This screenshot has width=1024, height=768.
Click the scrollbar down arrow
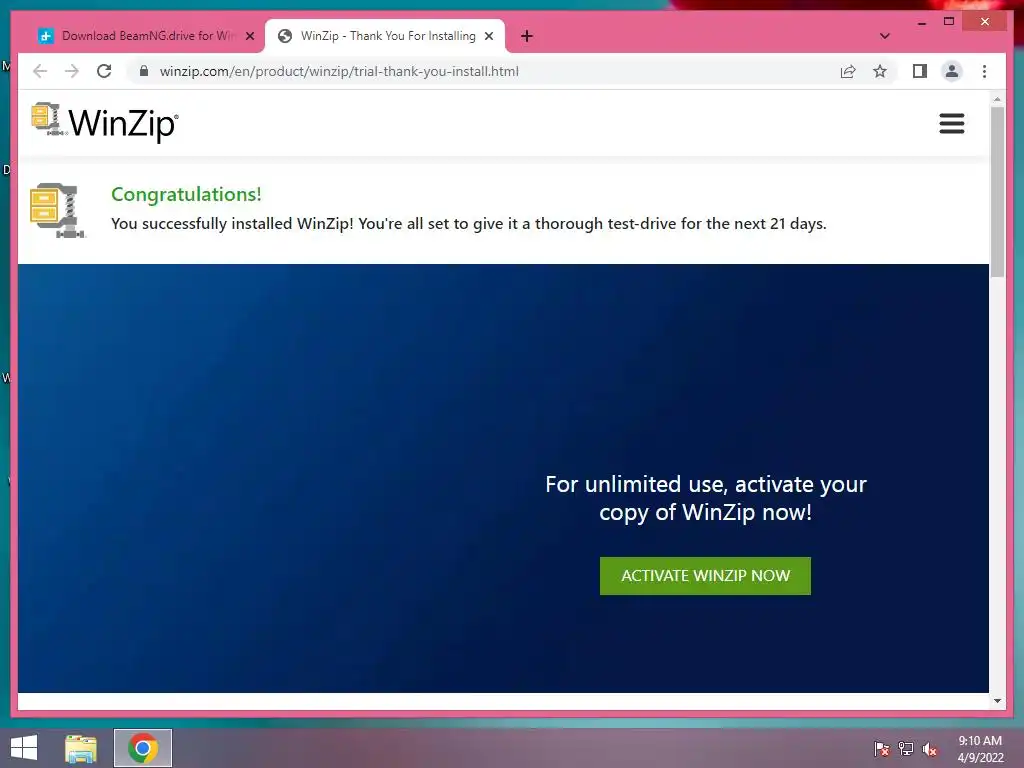(997, 701)
